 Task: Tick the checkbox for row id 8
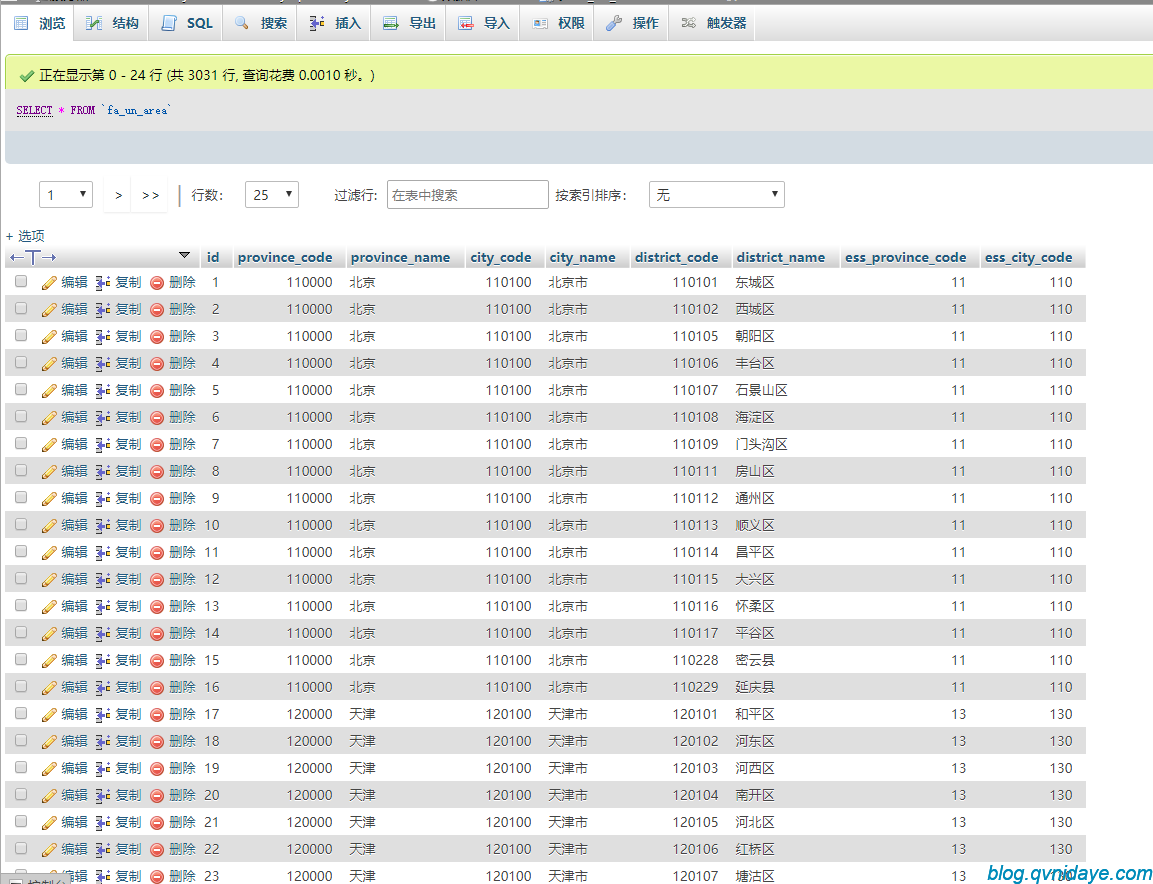coord(21,471)
